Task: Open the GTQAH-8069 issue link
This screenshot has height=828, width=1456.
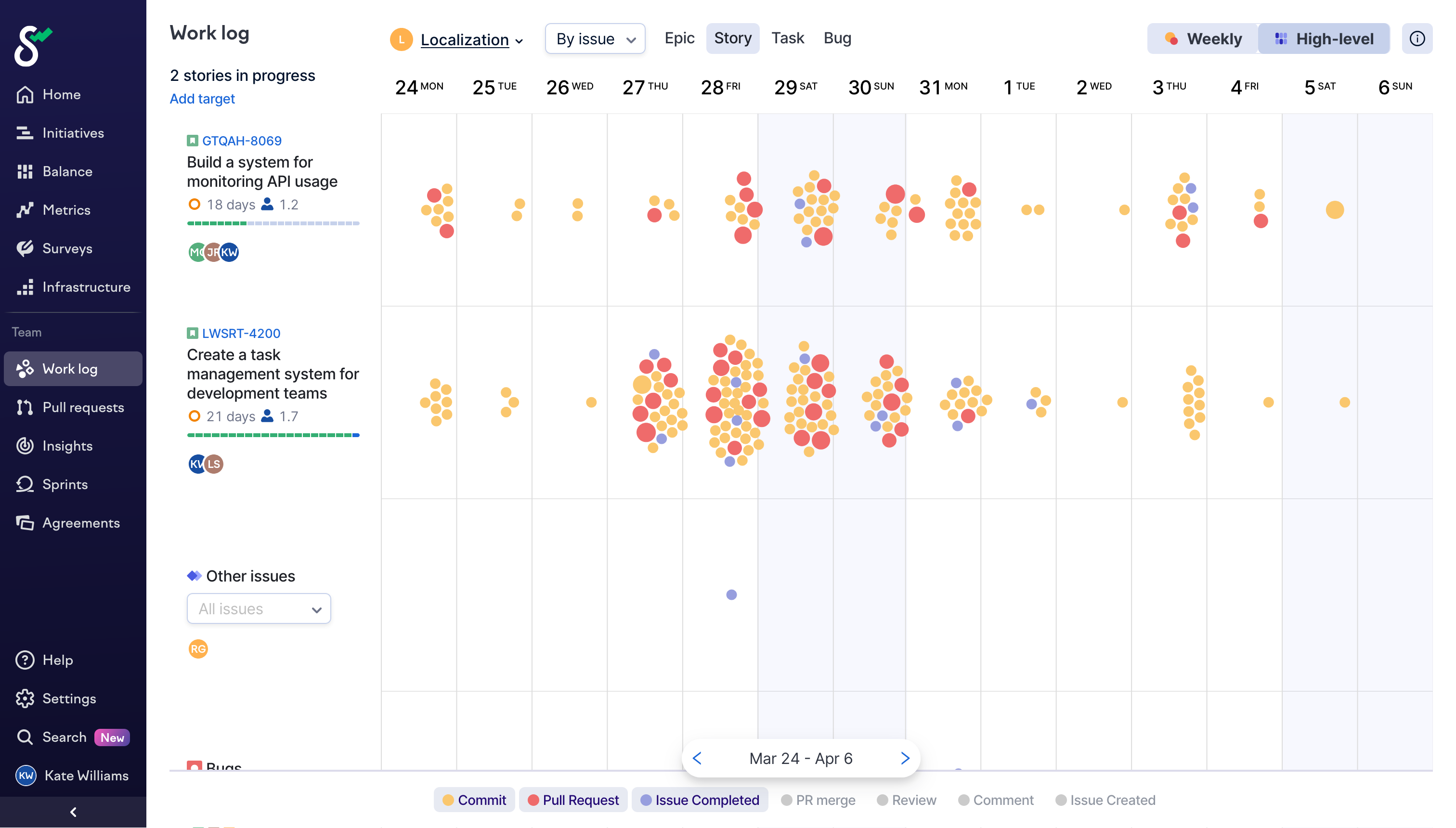Action: (x=241, y=141)
